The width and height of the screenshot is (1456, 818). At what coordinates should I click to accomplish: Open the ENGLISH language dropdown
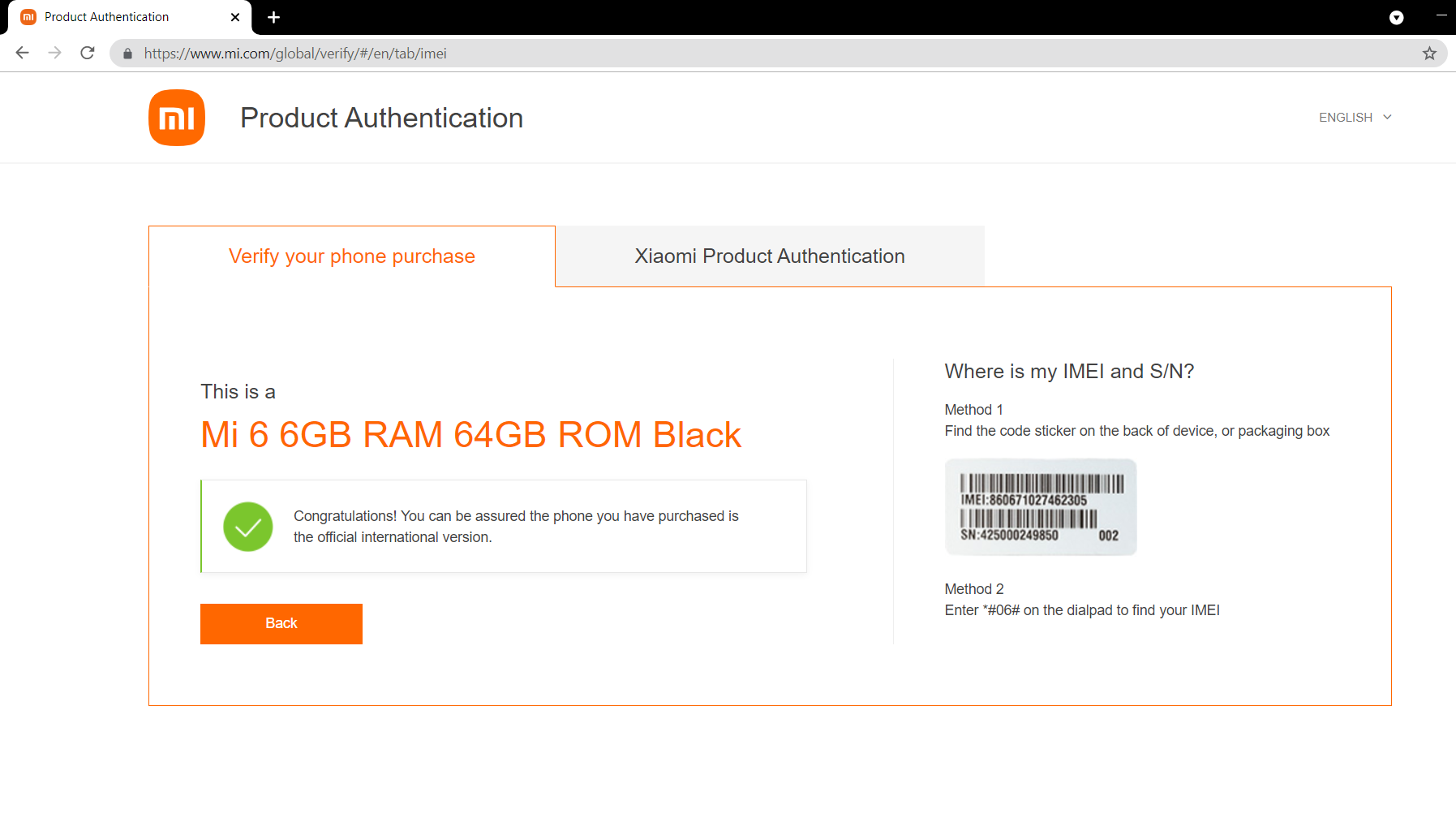1346,118
